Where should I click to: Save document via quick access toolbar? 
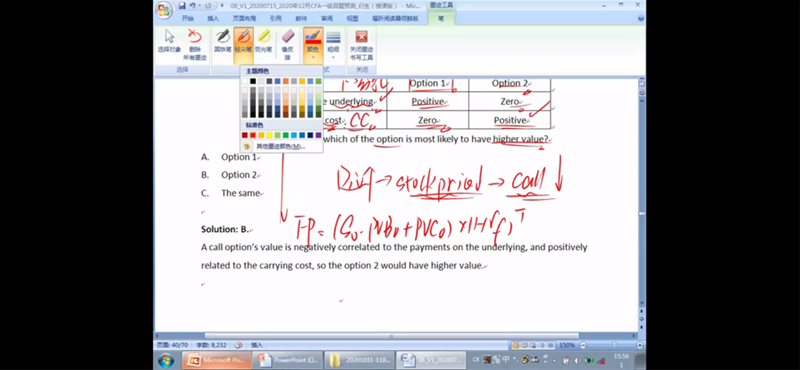pos(182,6)
